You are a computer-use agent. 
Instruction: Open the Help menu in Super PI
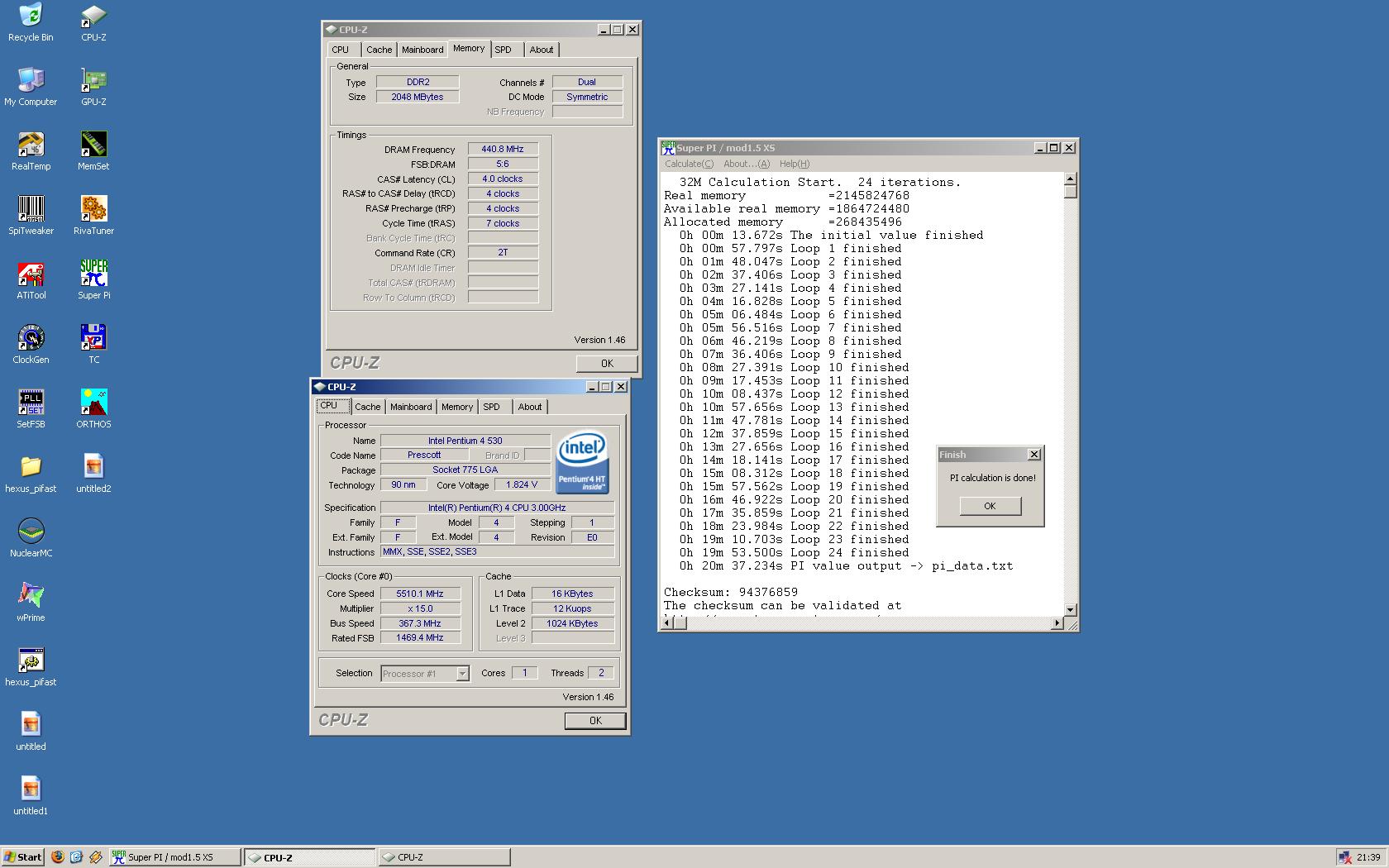(795, 164)
